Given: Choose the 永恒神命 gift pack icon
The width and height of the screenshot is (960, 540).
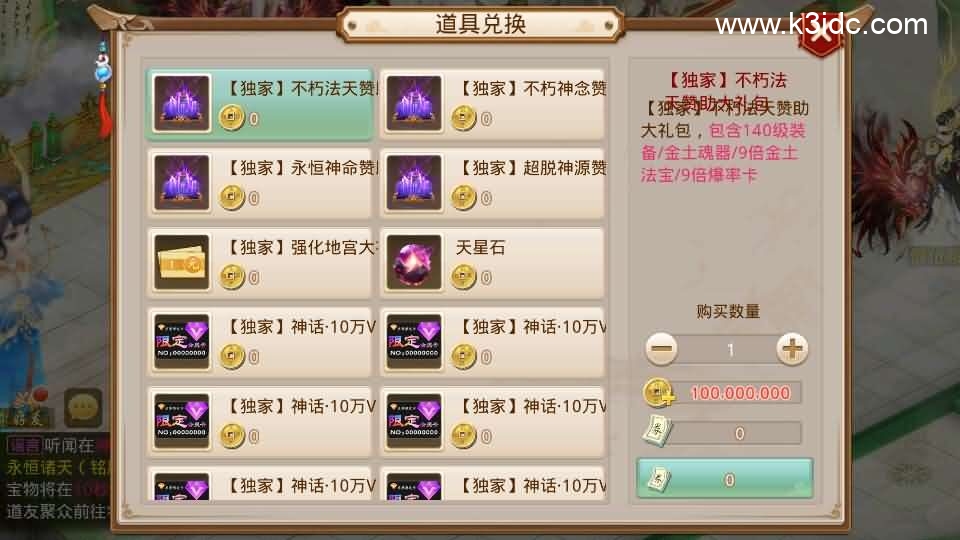Looking at the screenshot, I should (182, 182).
